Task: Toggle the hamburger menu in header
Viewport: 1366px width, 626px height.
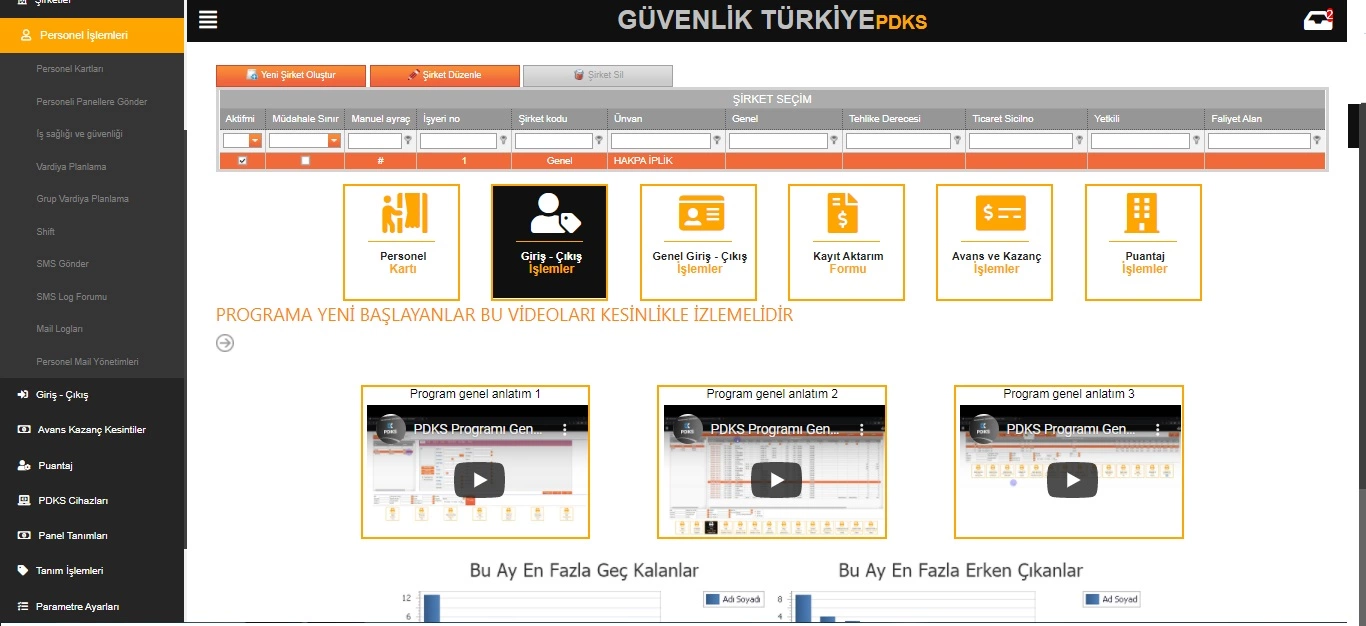Action: 208,20
